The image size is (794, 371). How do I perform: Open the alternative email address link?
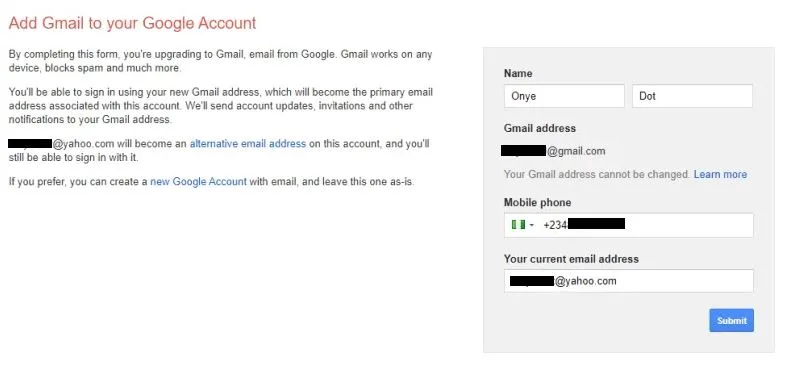click(x=248, y=144)
